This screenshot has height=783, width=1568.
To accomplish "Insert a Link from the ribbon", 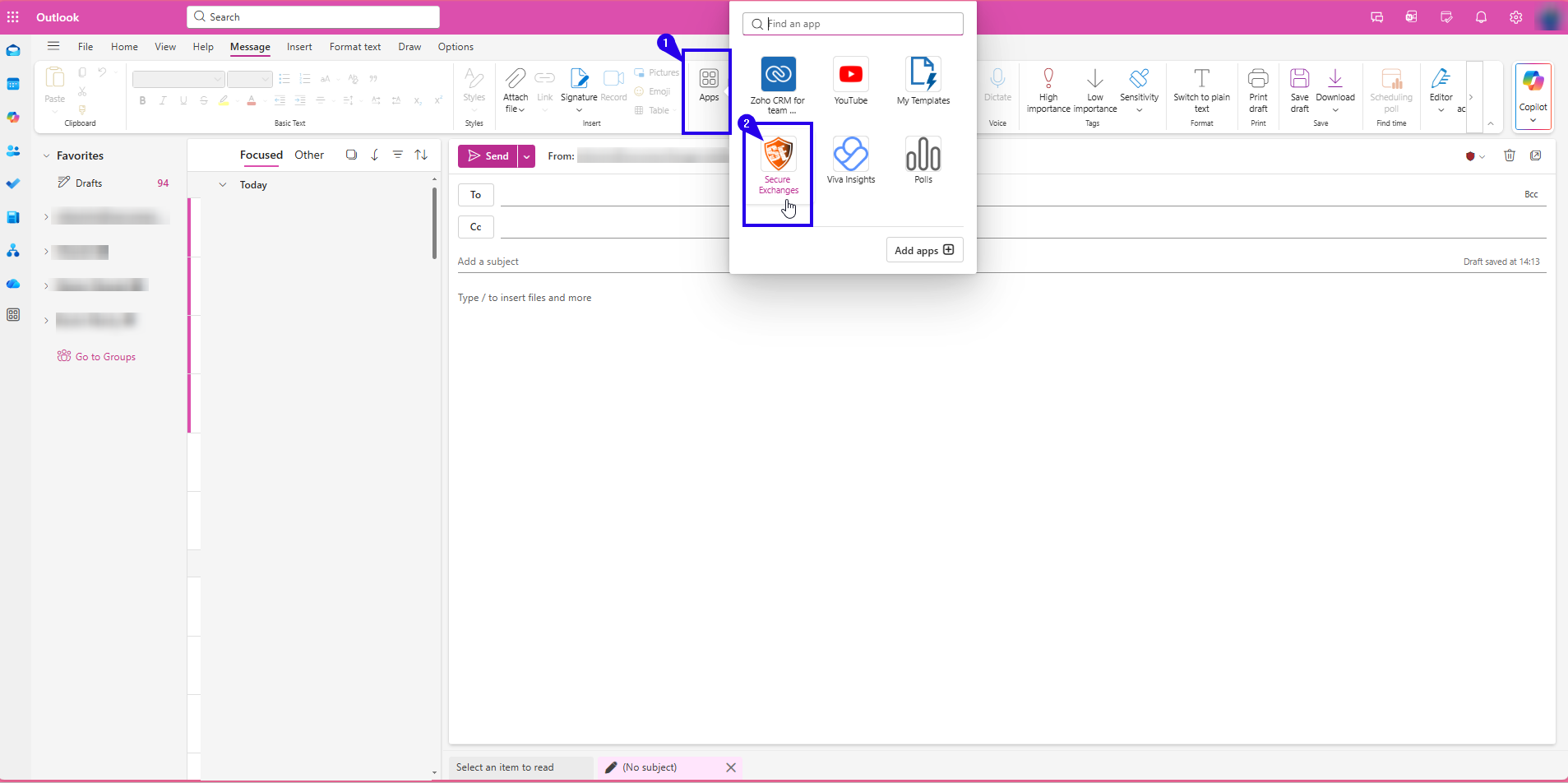I will pos(544,86).
